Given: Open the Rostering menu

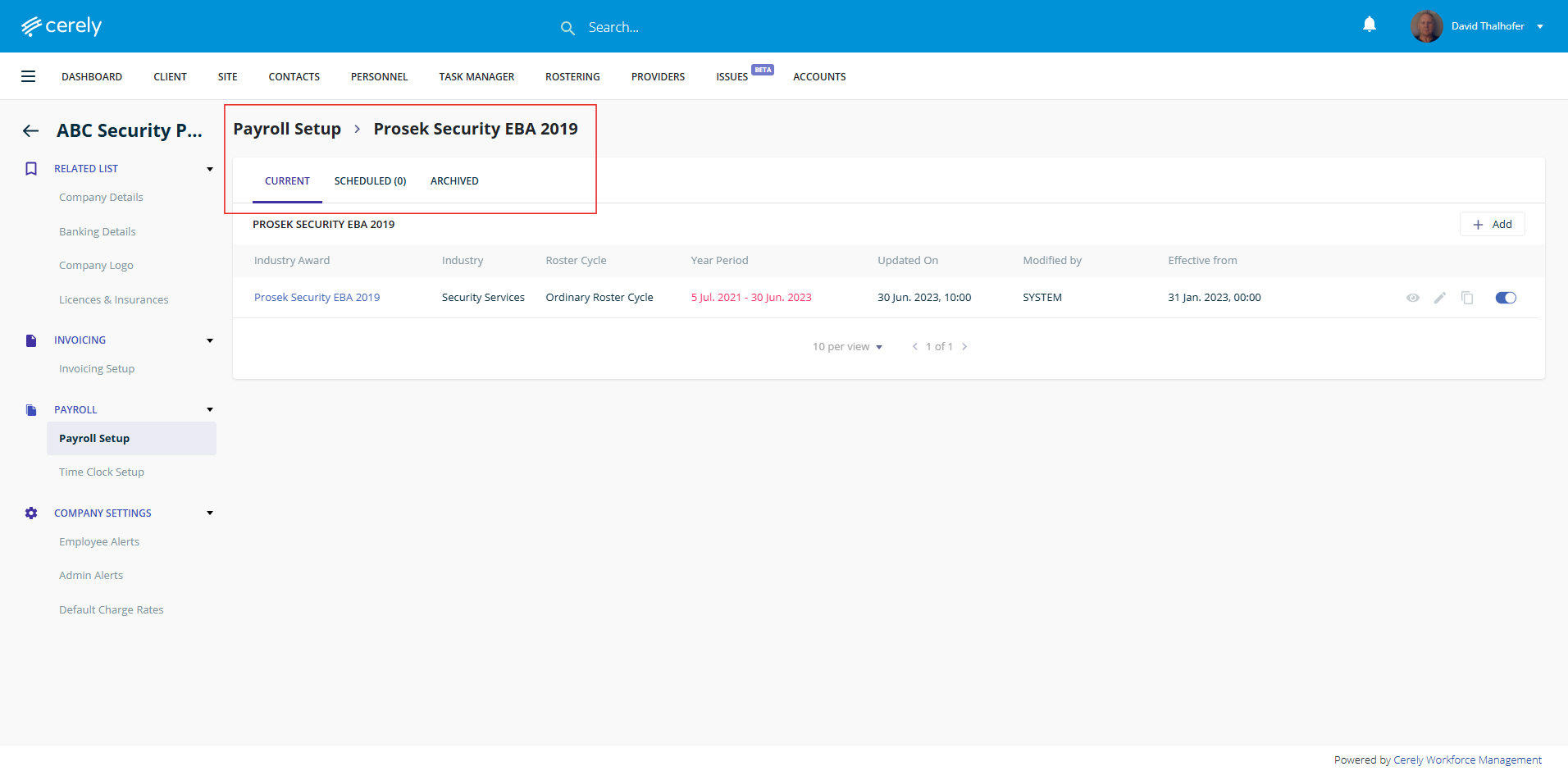Looking at the screenshot, I should (572, 77).
